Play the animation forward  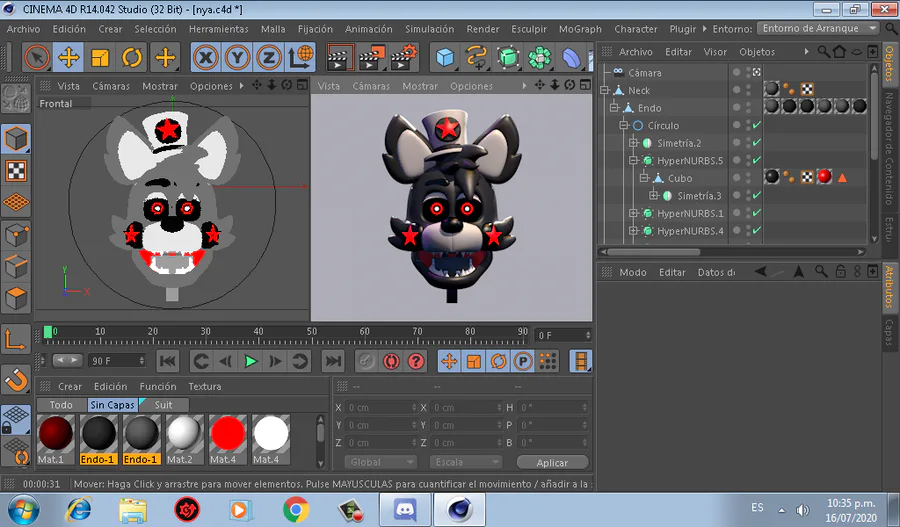click(250, 361)
